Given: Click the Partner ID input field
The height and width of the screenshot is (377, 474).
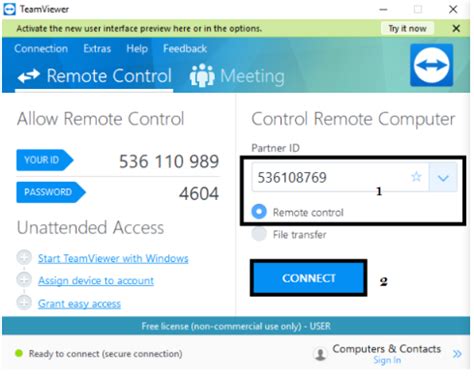Looking at the screenshot, I should (340, 177).
